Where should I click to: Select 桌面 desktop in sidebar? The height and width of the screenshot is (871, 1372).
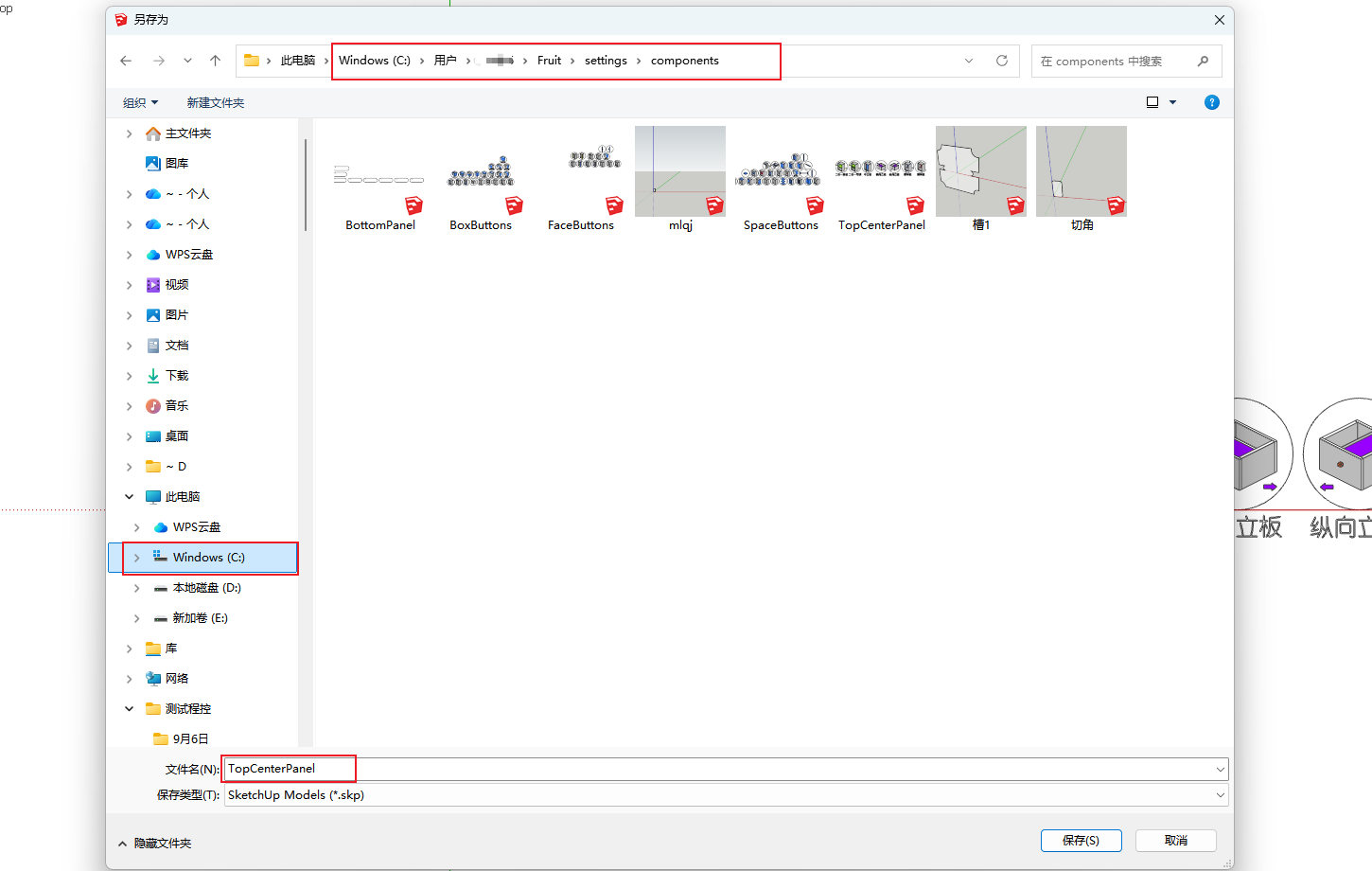pos(176,436)
